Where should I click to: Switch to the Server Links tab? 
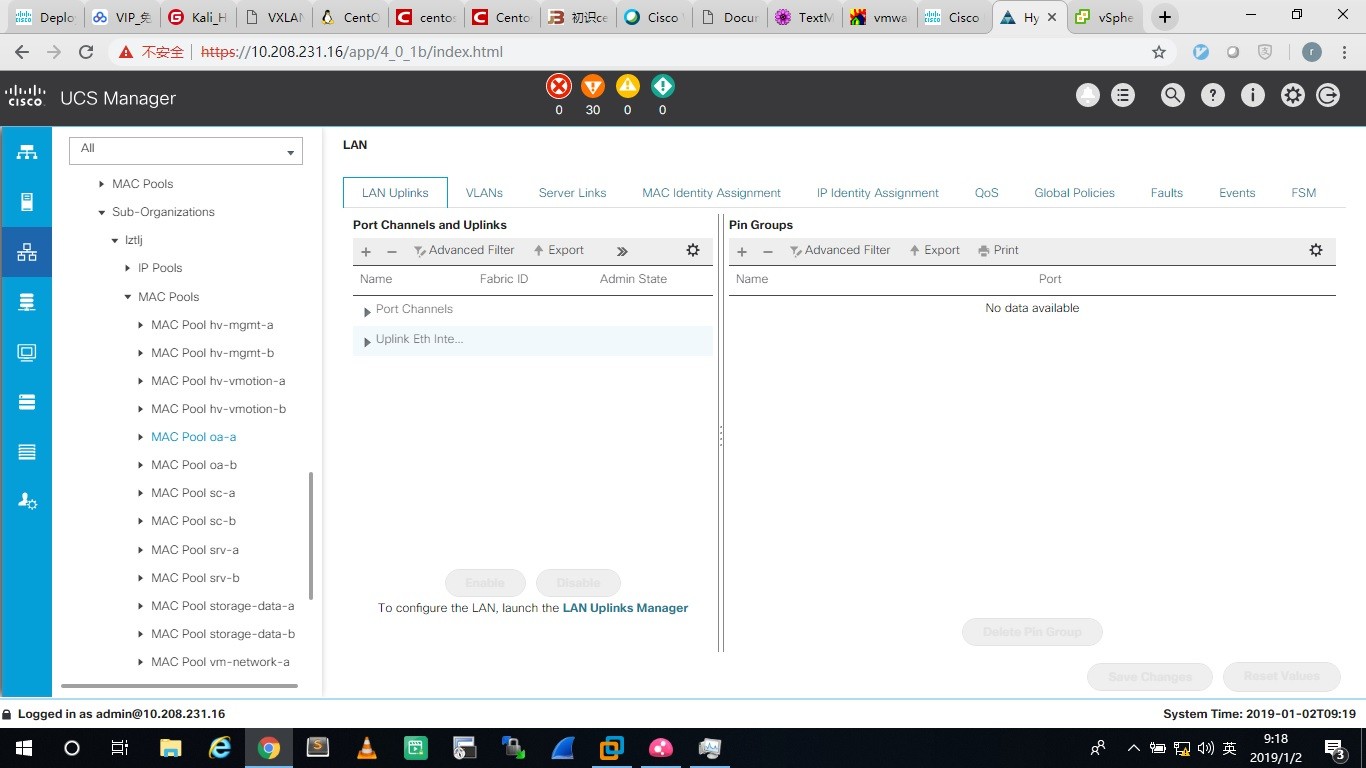572,193
